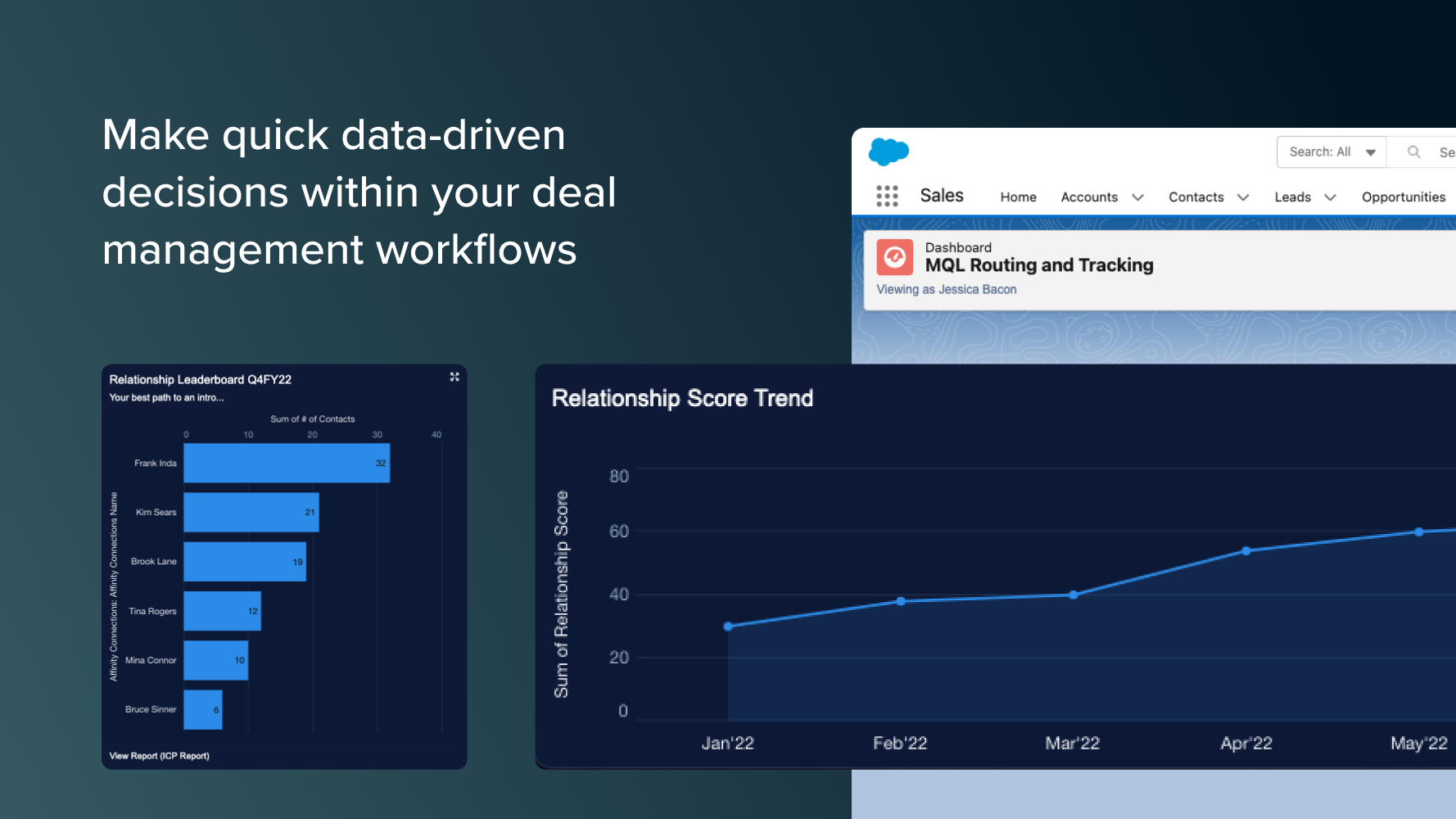Viewport: 1456px width, 819px height.
Task: Switch to the Accounts tab
Action: coord(1088,197)
